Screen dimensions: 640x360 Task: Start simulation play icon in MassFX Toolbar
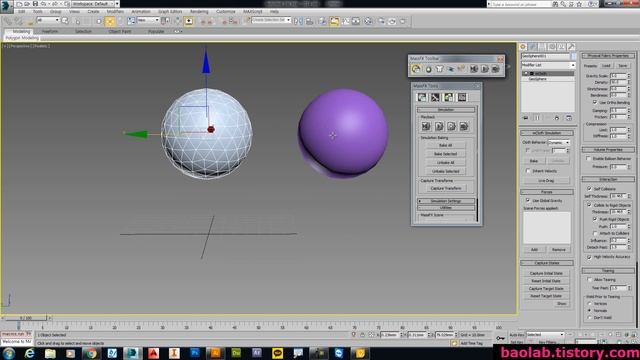pos(485,69)
